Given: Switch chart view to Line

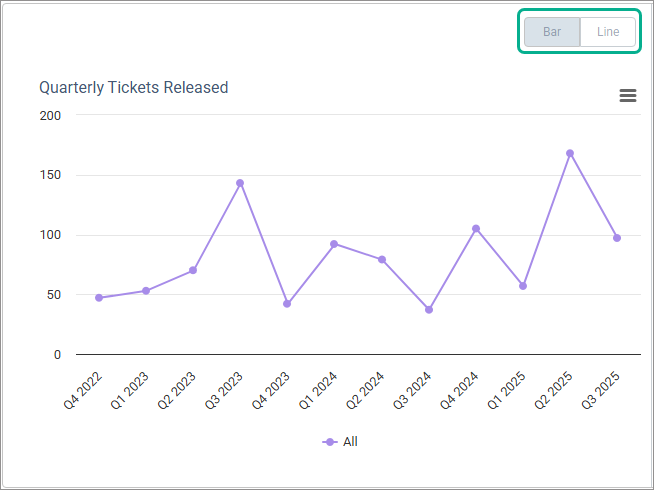Looking at the screenshot, I should tap(608, 32).
